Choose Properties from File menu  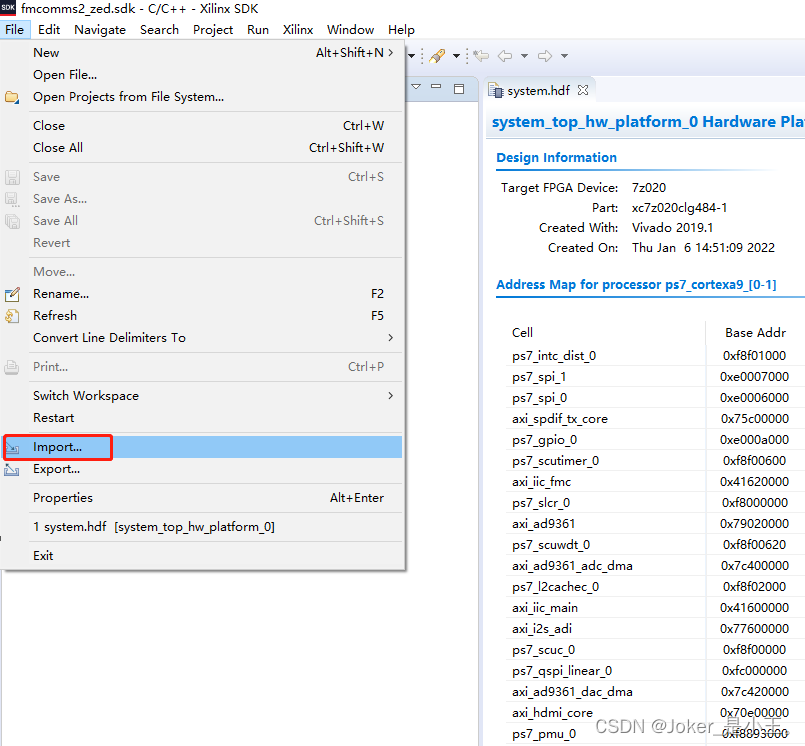(x=201, y=498)
